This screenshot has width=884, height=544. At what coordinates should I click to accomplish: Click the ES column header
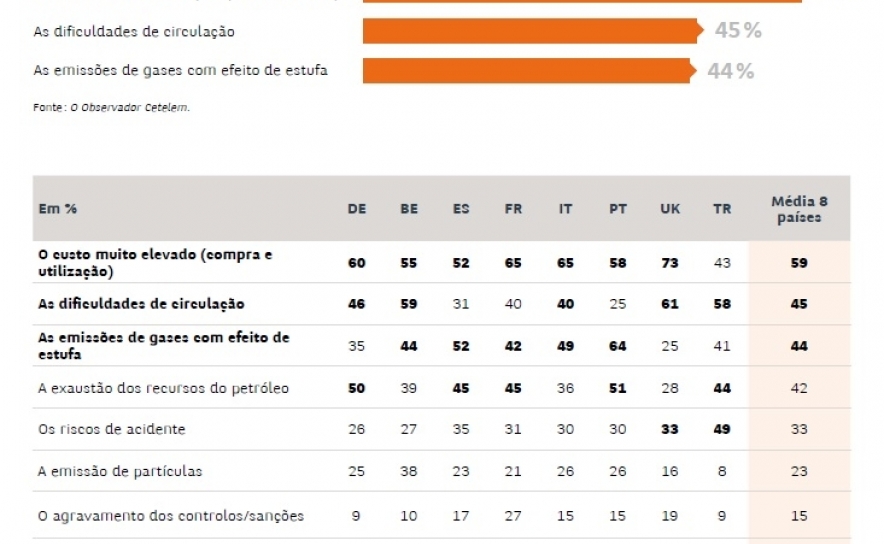point(461,209)
